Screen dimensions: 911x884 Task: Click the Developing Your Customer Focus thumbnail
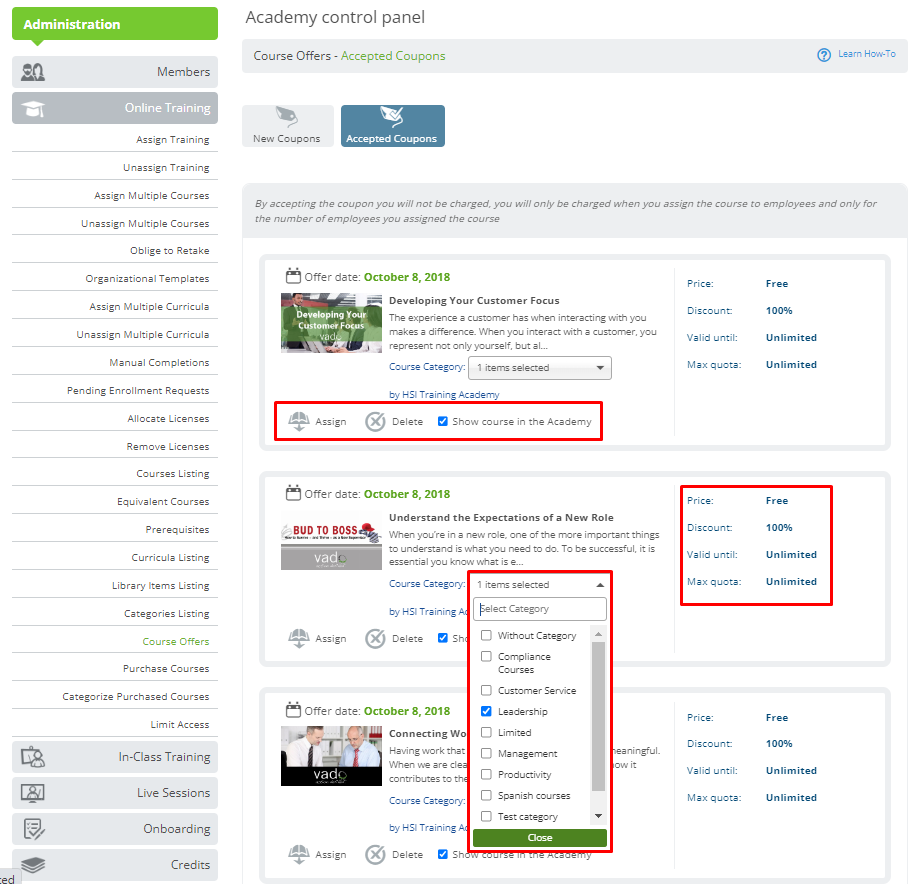[331, 323]
